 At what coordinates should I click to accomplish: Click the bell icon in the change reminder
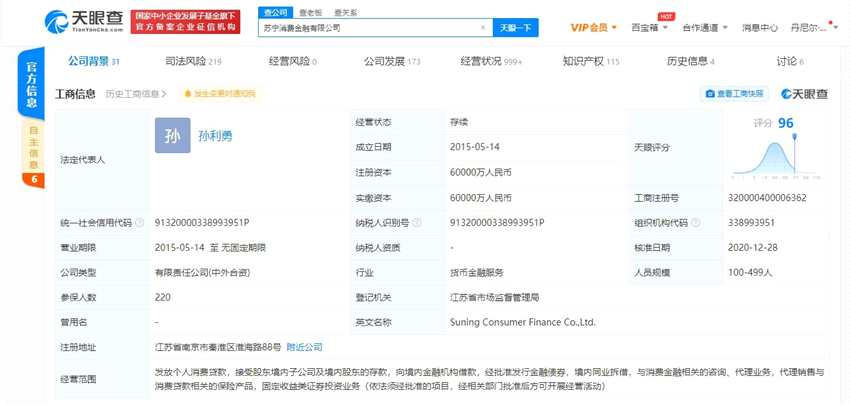coord(188,94)
